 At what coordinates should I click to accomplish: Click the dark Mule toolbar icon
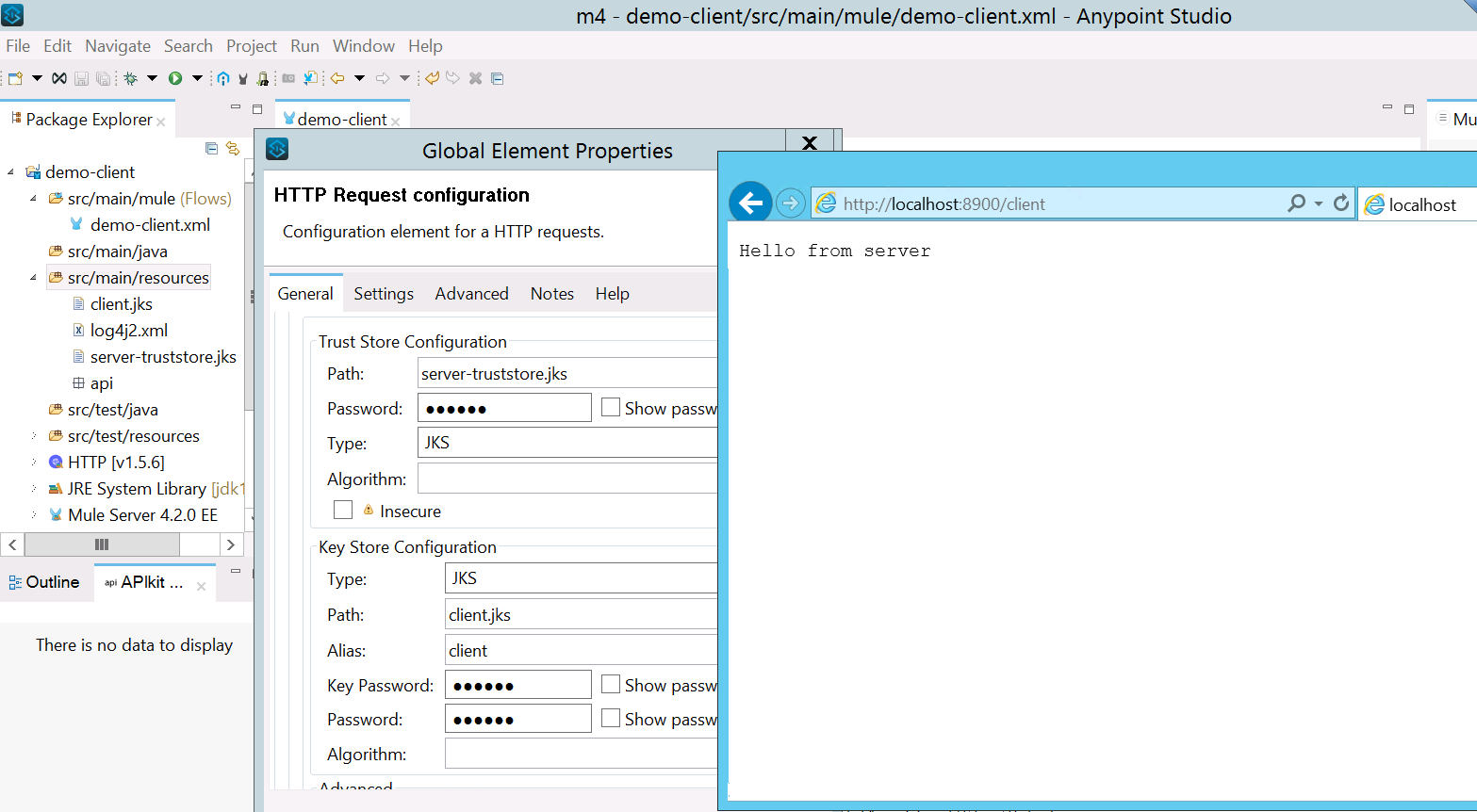(243, 78)
